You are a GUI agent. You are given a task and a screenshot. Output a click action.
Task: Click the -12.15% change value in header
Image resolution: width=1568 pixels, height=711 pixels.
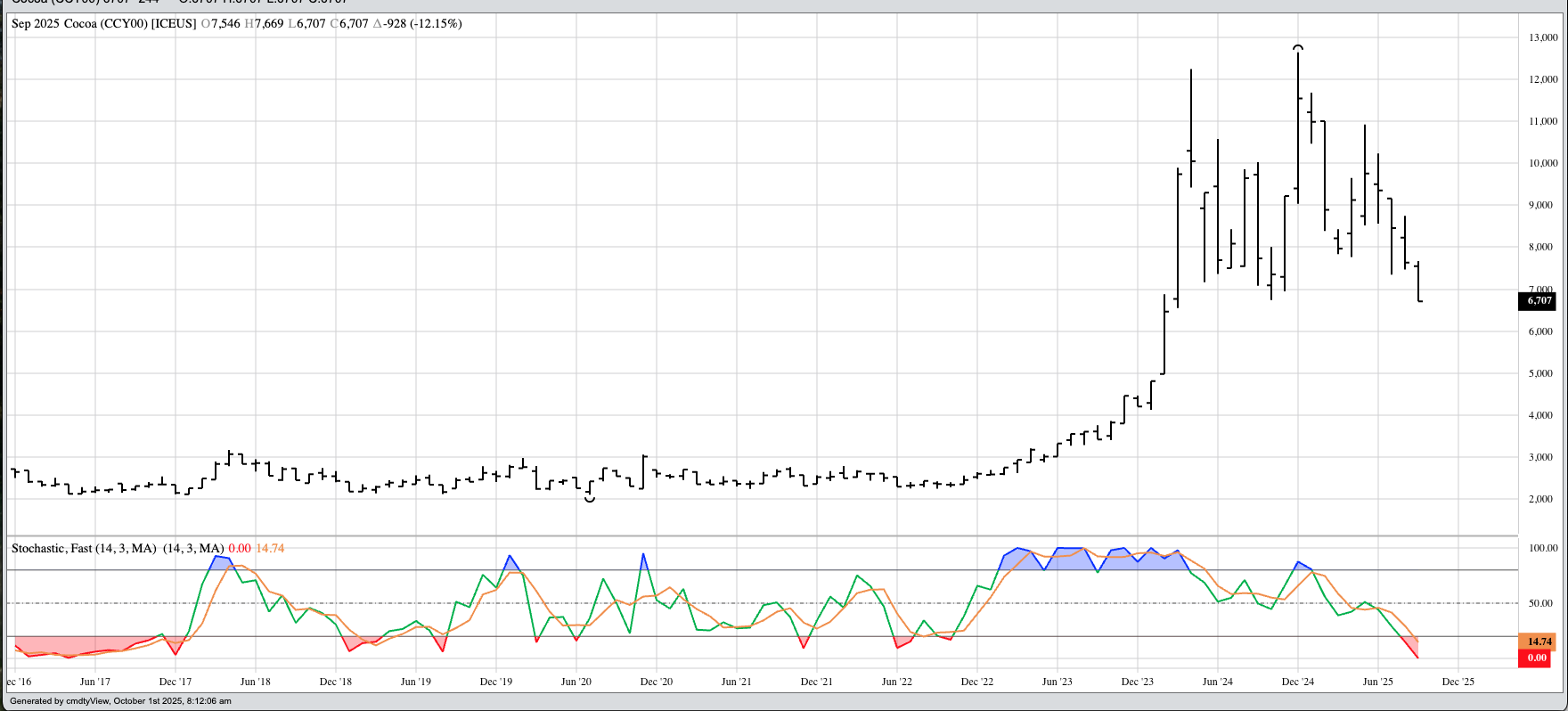(436, 24)
